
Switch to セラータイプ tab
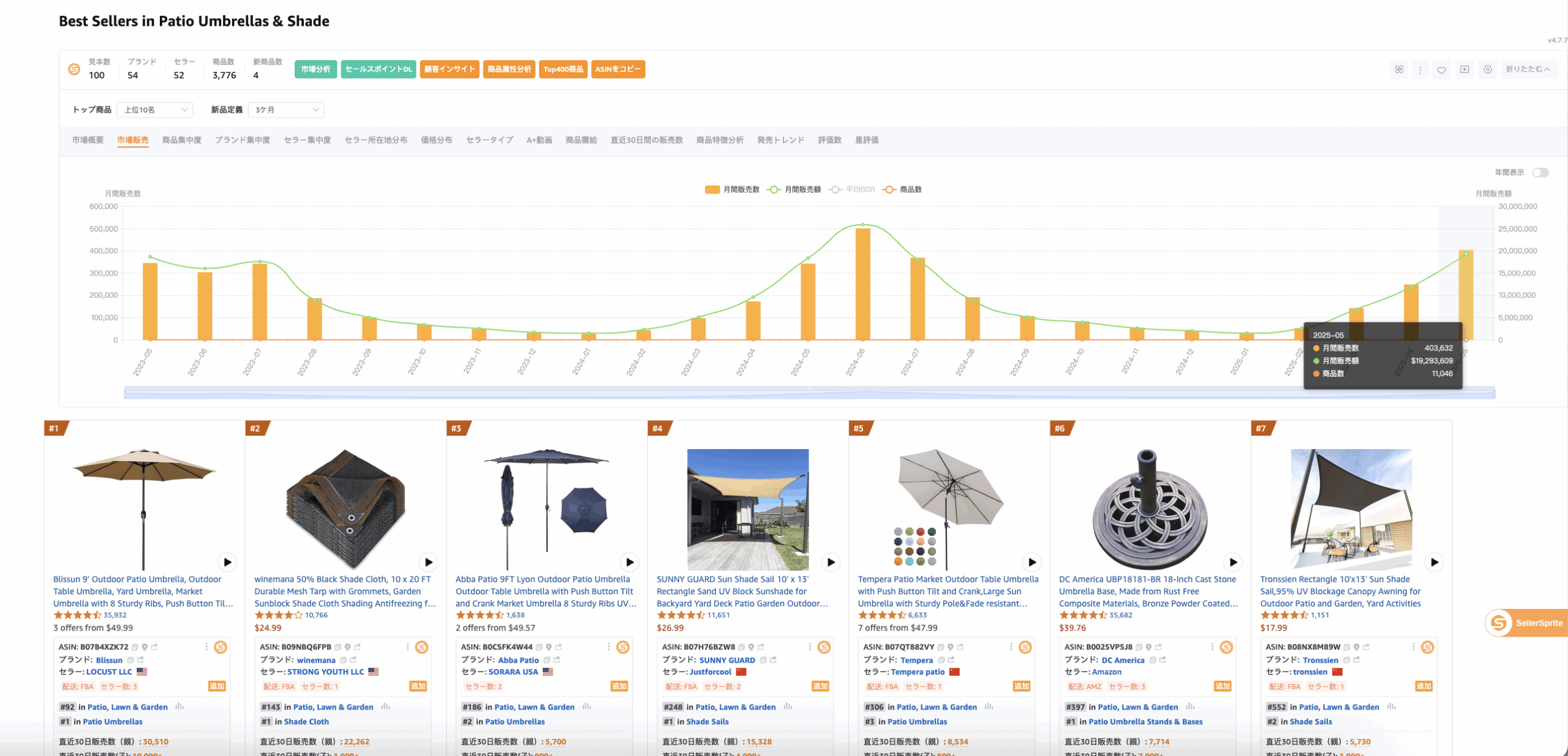coord(489,140)
